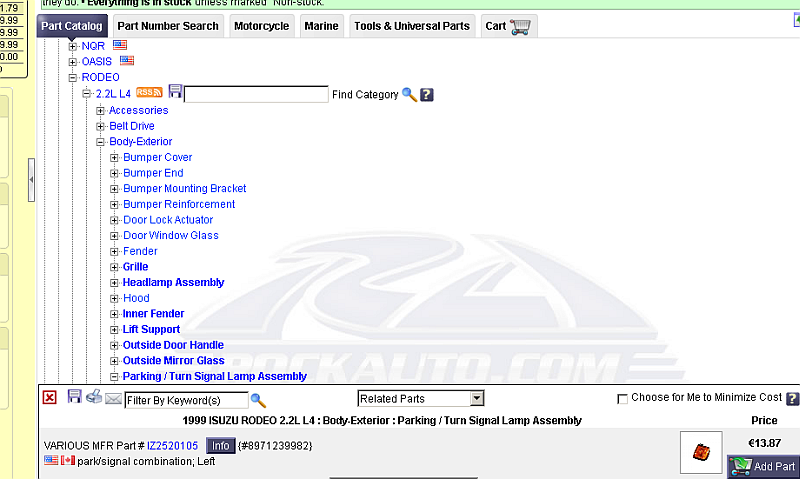Screen dimensions: 800x479
Task: Collapse Parking / Turn Signal Lamp Assembly node
Action: (x=114, y=376)
